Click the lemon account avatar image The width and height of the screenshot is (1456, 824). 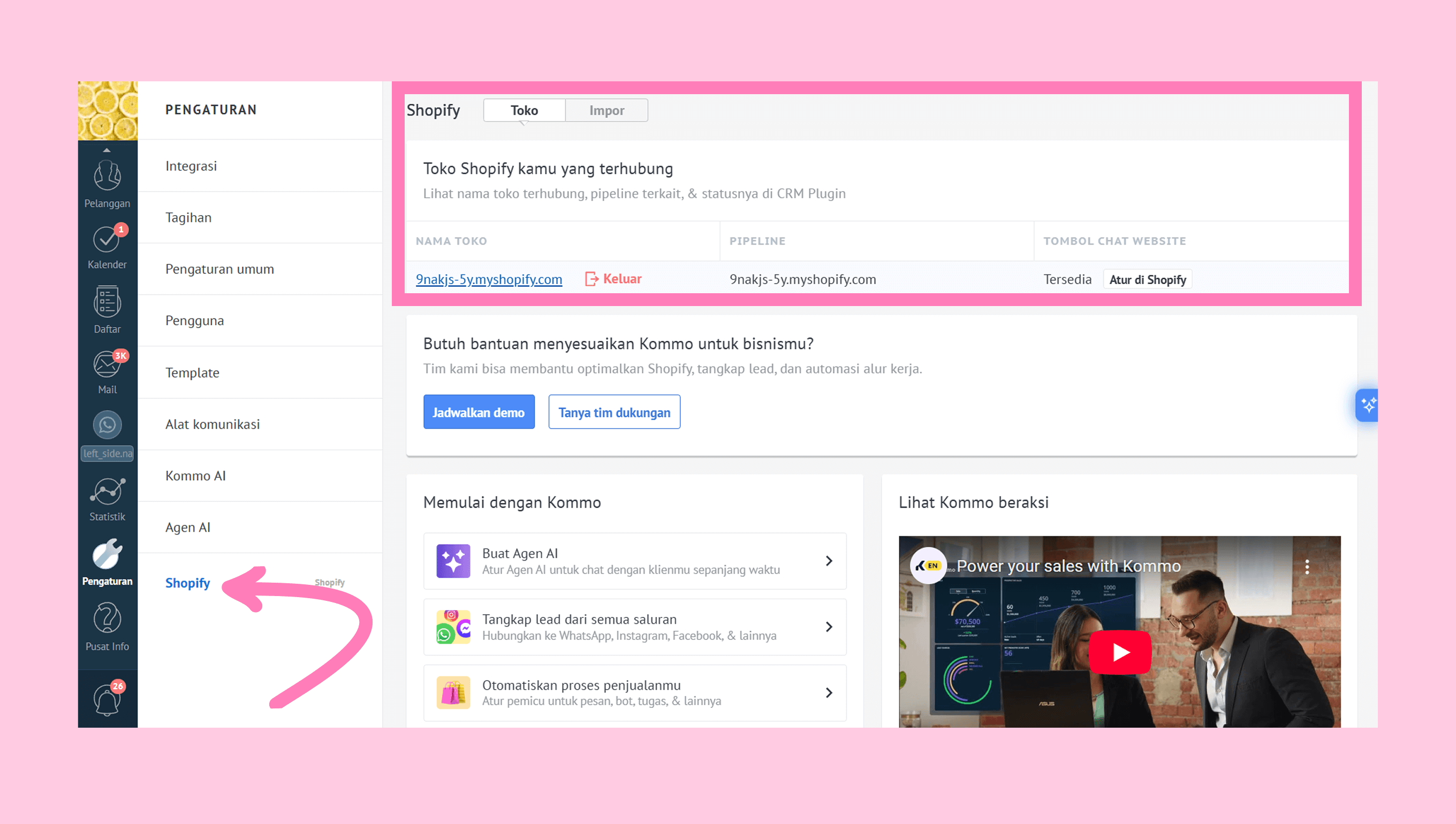(108, 111)
